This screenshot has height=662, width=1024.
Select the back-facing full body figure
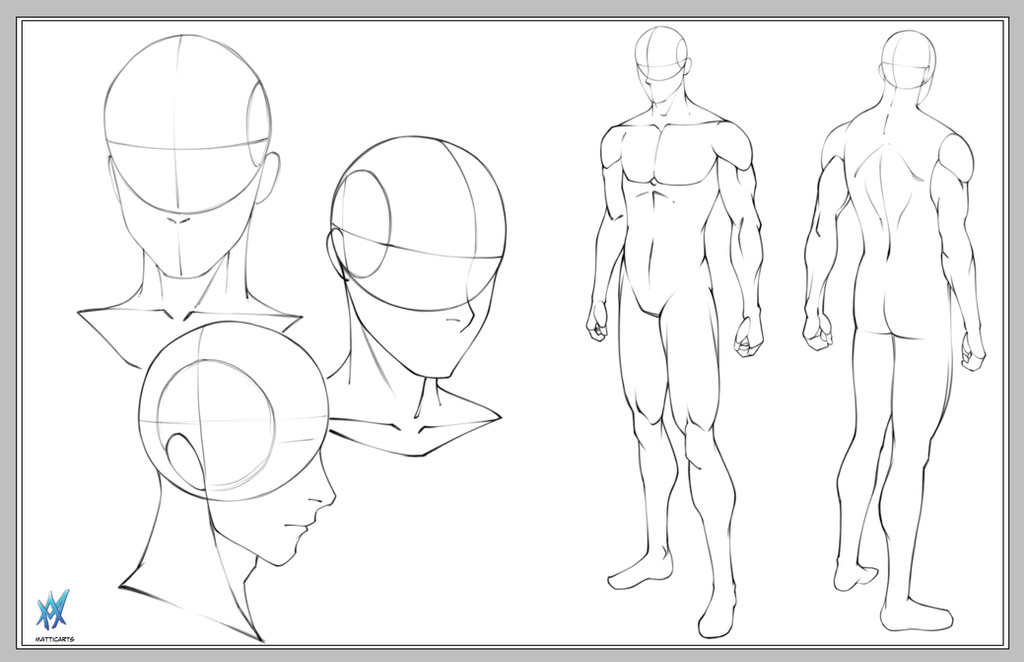[894, 330]
